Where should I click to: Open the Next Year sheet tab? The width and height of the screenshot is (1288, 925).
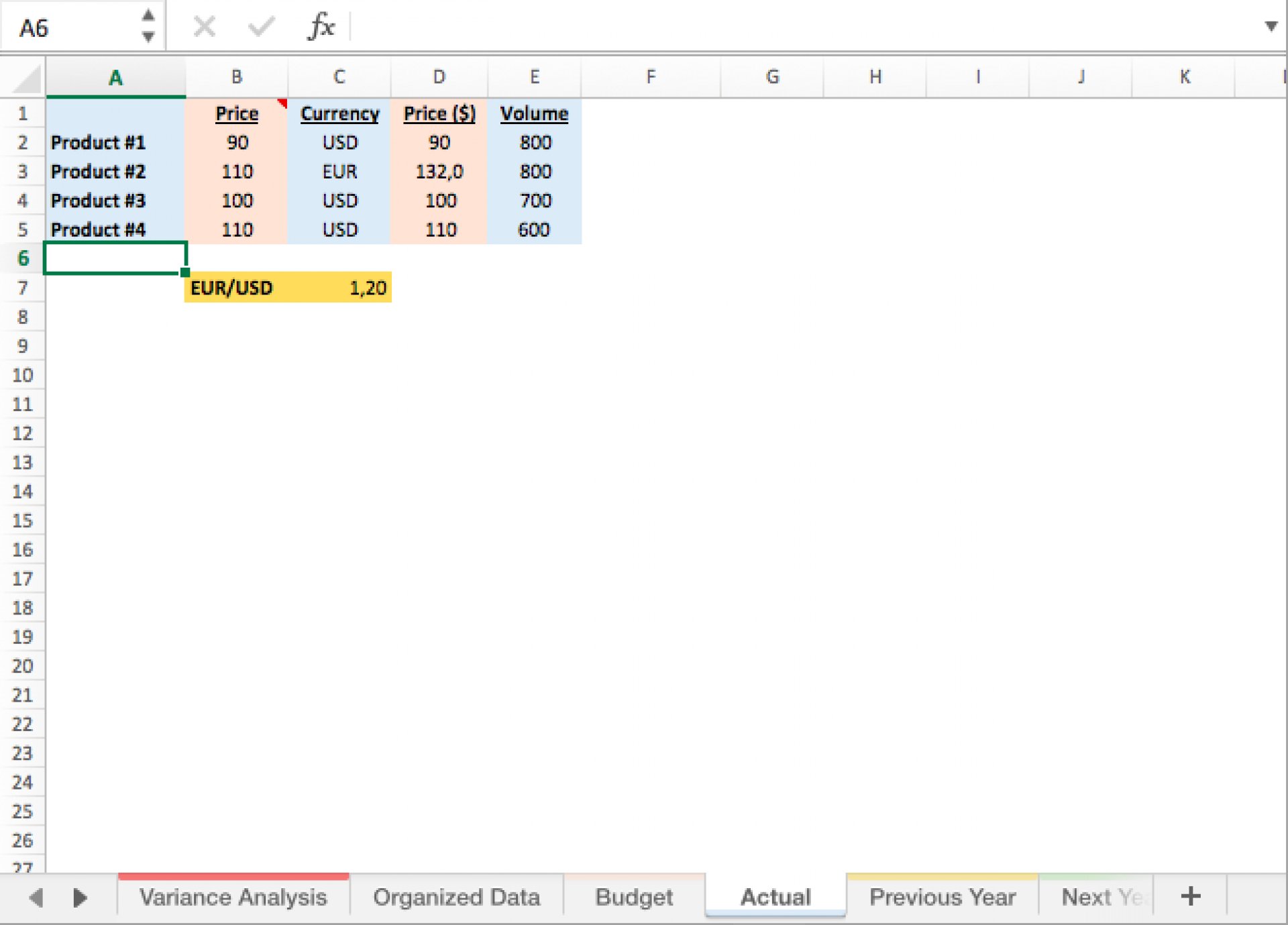pyautogui.click(x=1096, y=897)
